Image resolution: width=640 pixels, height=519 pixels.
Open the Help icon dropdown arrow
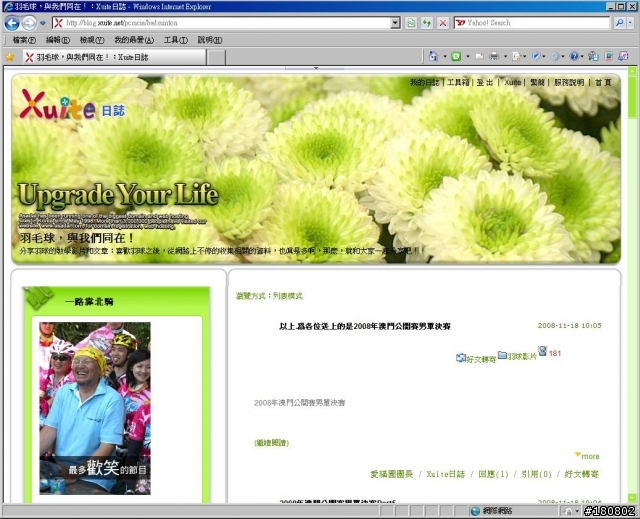point(582,57)
